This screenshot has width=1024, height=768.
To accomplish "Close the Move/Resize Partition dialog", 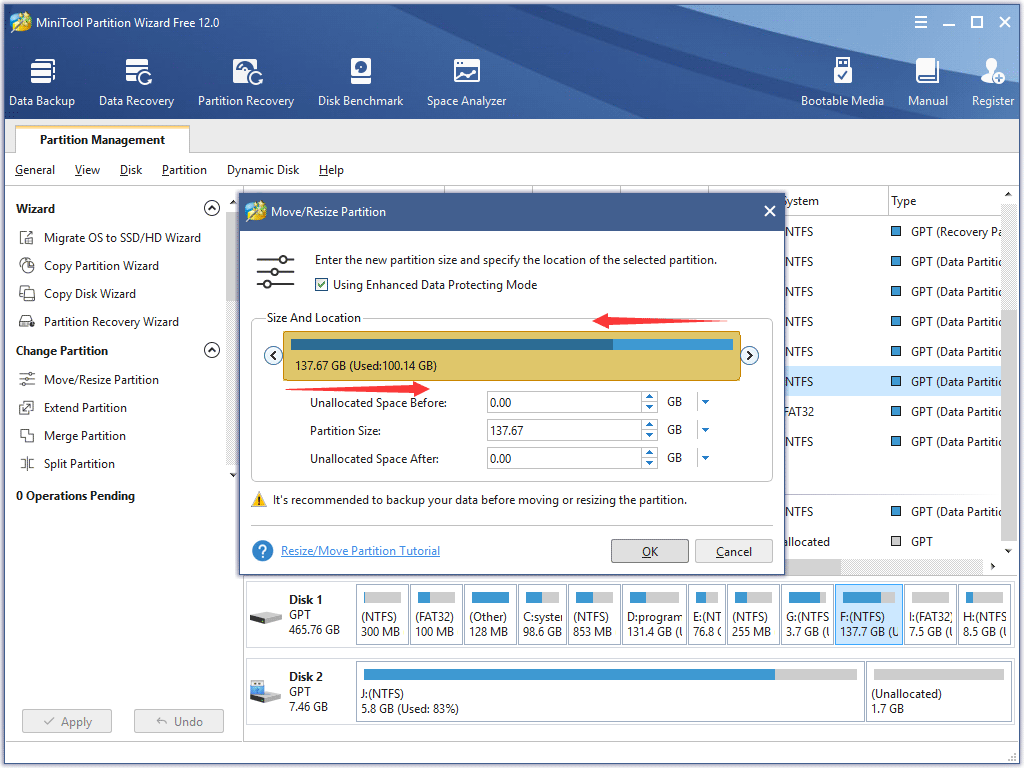I will [770, 212].
